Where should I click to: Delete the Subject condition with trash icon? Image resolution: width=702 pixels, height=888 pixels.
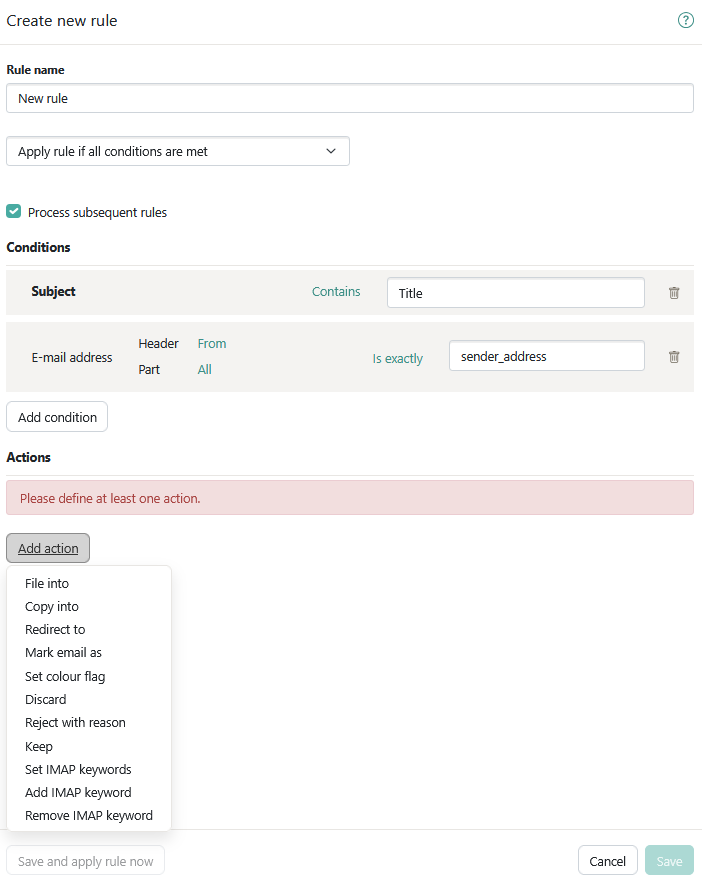(674, 293)
